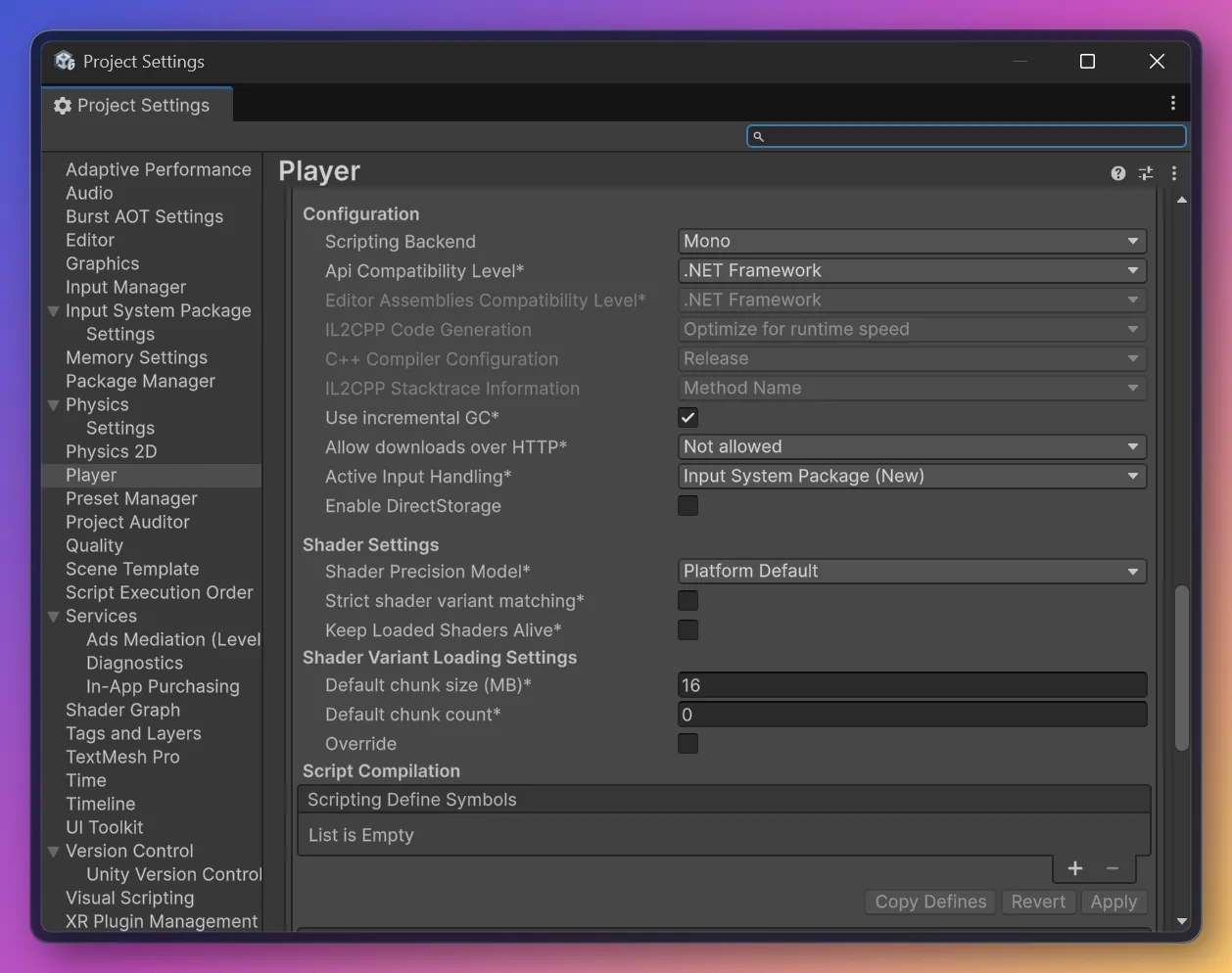This screenshot has height=973, width=1232.
Task: Open the Quality settings category
Action: pos(94,545)
